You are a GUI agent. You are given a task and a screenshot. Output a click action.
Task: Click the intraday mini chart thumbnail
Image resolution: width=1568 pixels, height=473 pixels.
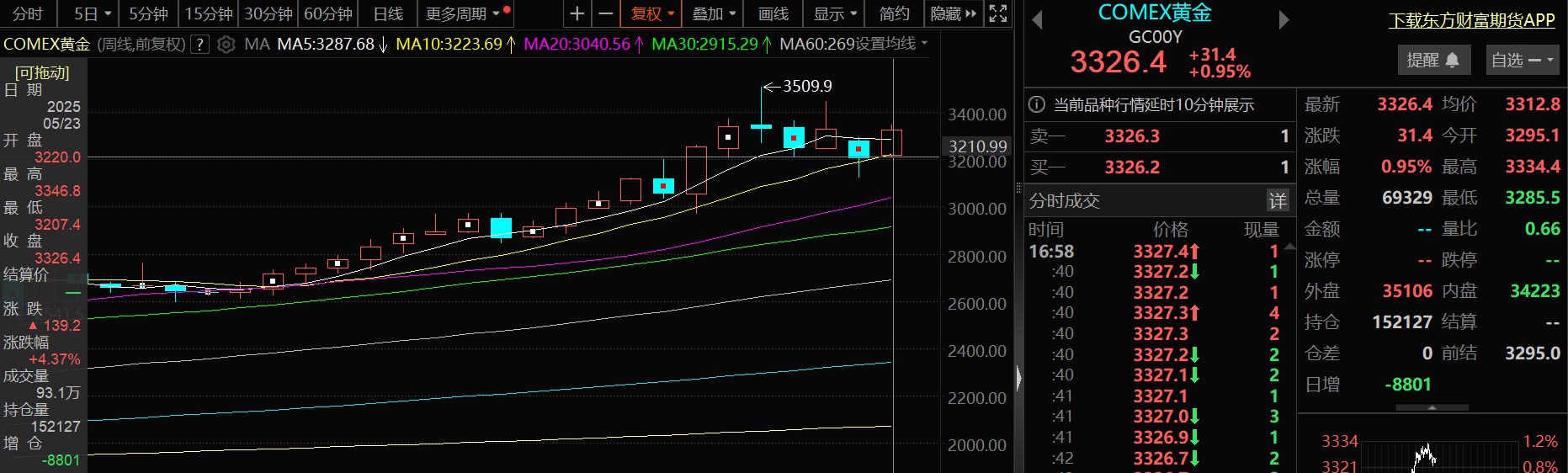click(1439, 455)
